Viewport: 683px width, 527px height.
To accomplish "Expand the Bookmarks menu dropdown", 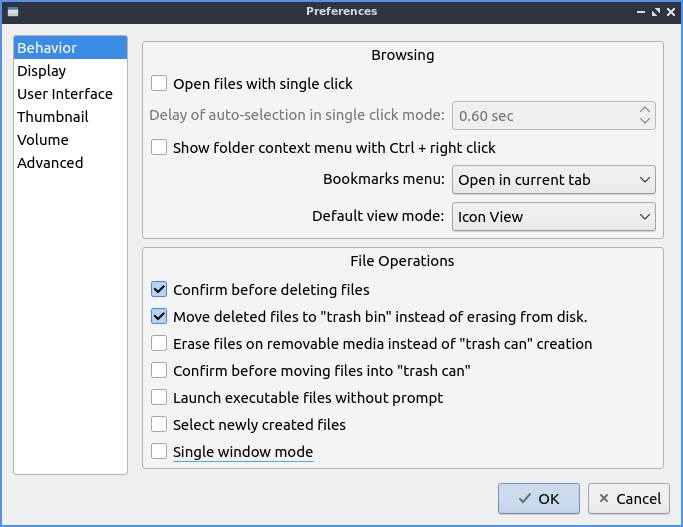I will pos(554,180).
